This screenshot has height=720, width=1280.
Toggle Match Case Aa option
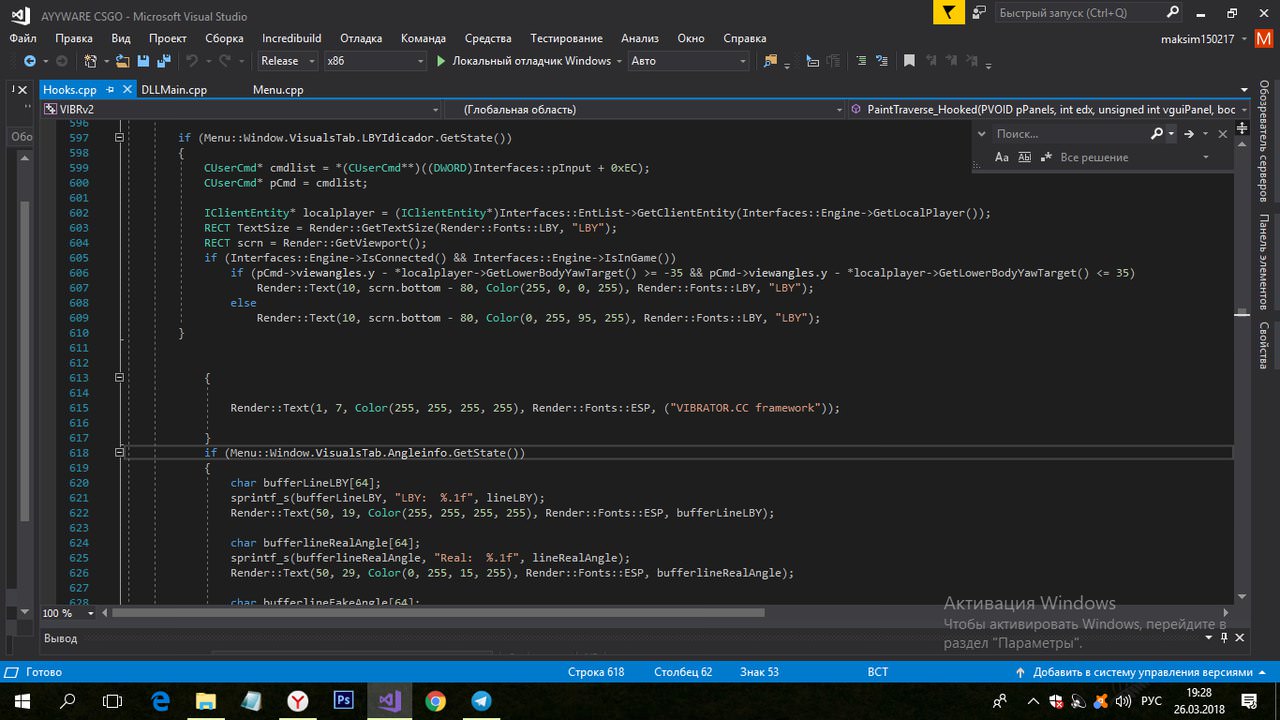pos(1003,157)
